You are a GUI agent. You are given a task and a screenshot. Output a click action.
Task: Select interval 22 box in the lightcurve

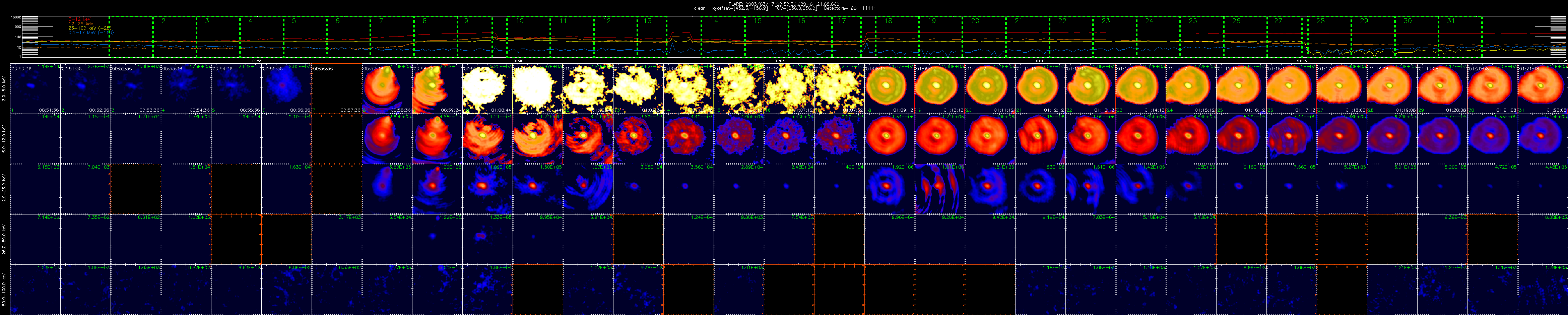point(1071,37)
